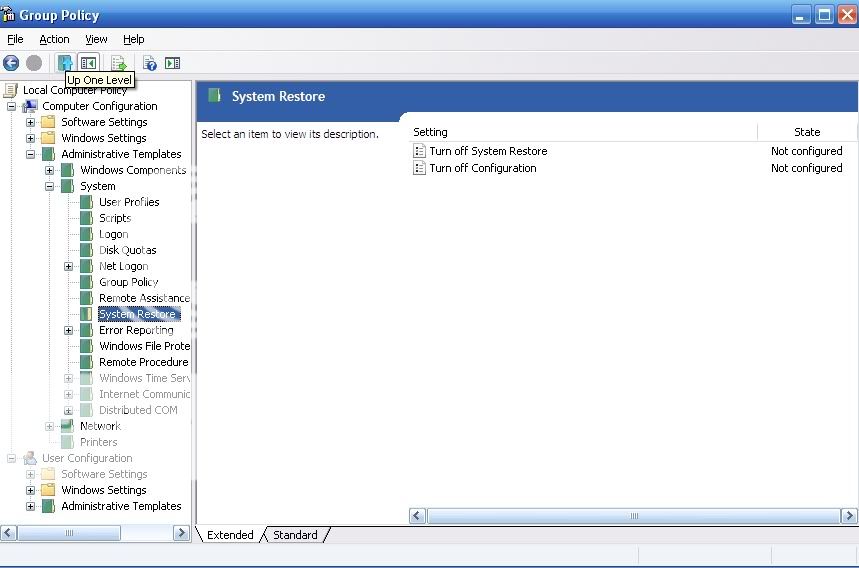Image resolution: width=859 pixels, height=568 pixels.
Task: Click the Show/Hide Action Pane toolbar icon
Action: 173,63
